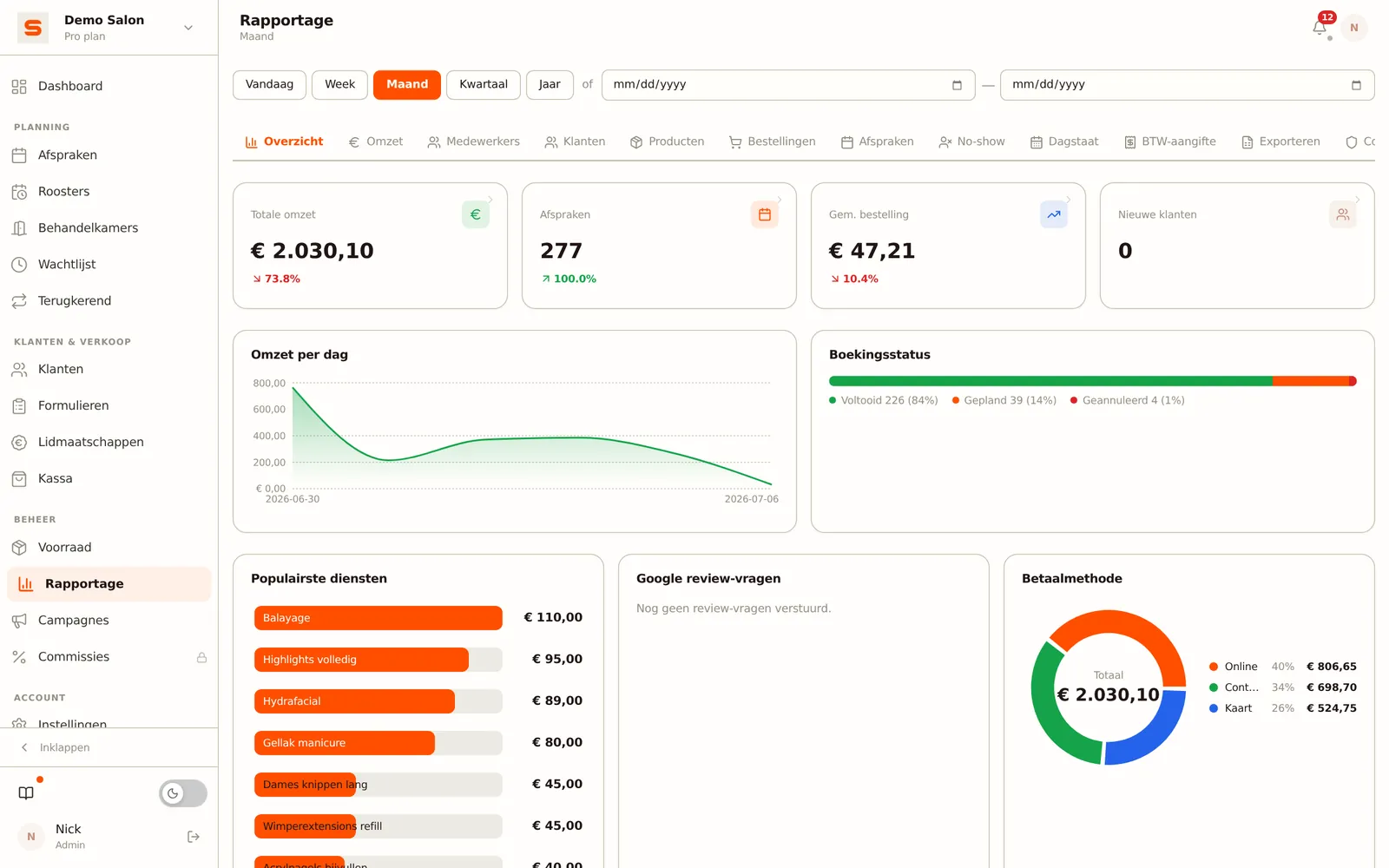Open the end date picker field
This screenshot has height=868, width=1389.
tap(1187, 85)
